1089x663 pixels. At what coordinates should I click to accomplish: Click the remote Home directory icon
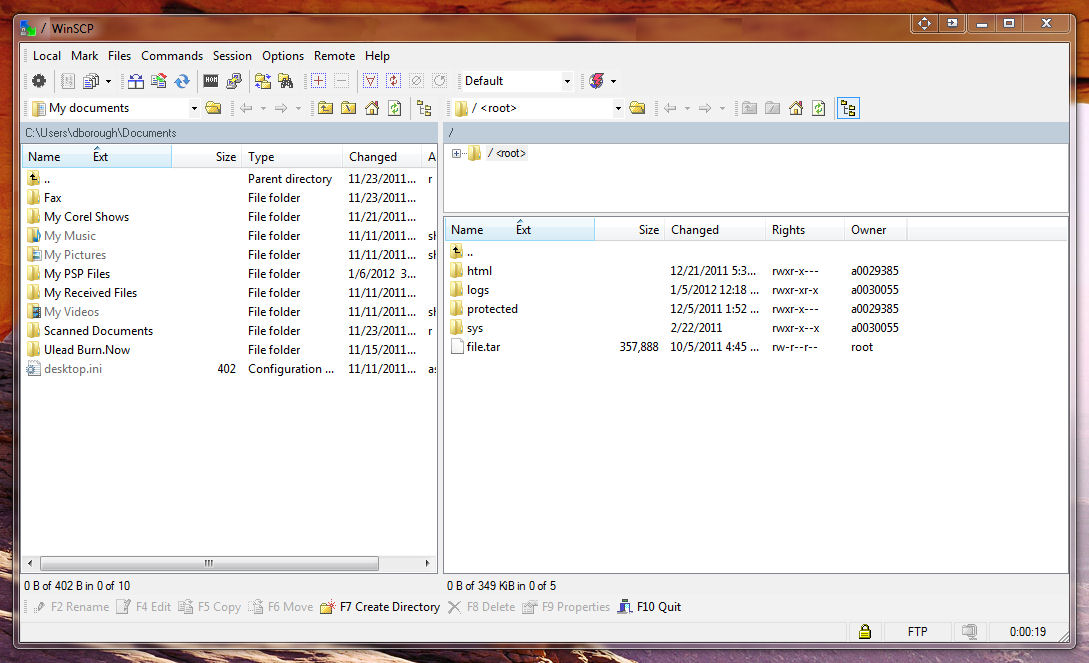pyautogui.click(x=796, y=108)
